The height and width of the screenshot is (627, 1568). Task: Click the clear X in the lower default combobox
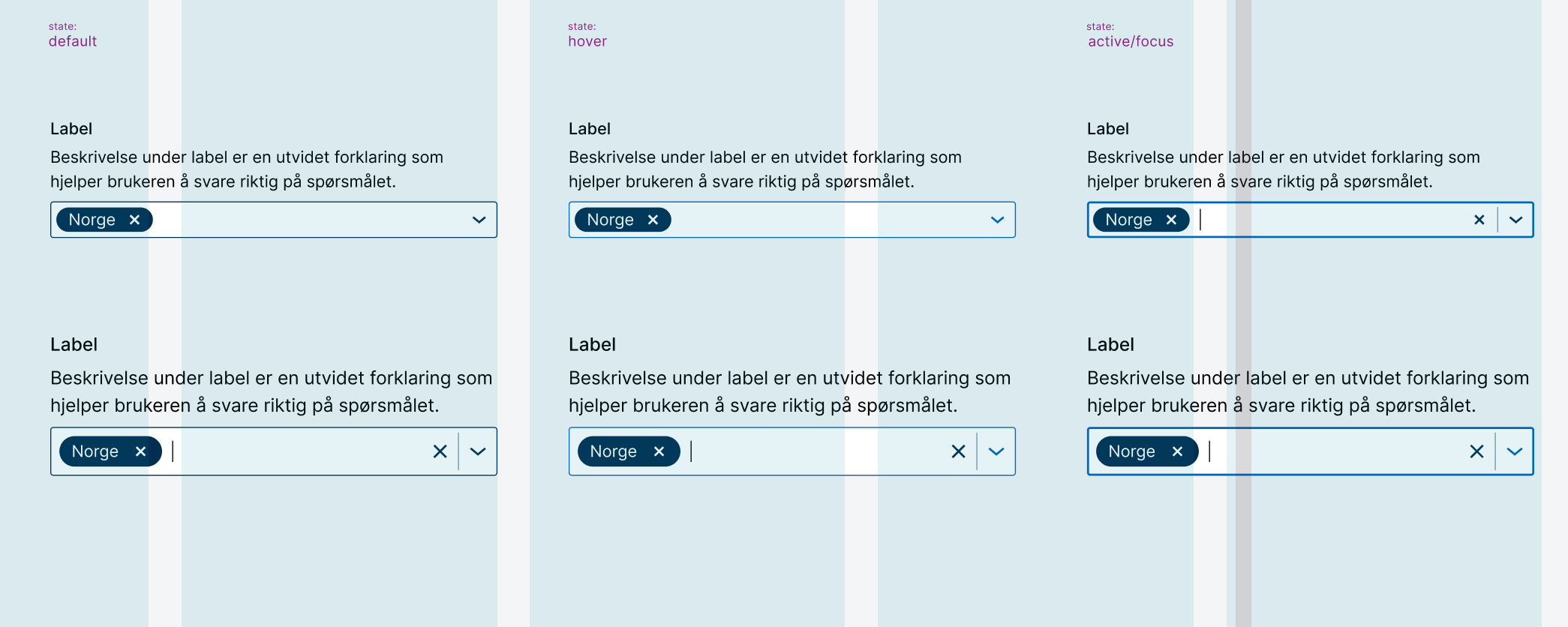pyautogui.click(x=440, y=451)
